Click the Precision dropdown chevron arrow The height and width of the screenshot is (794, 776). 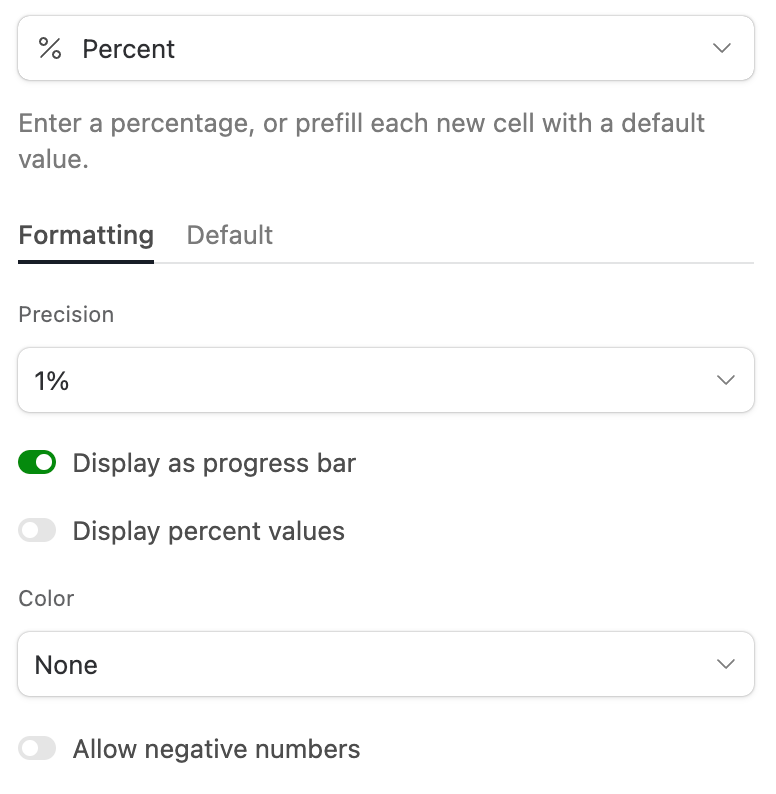(727, 381)
